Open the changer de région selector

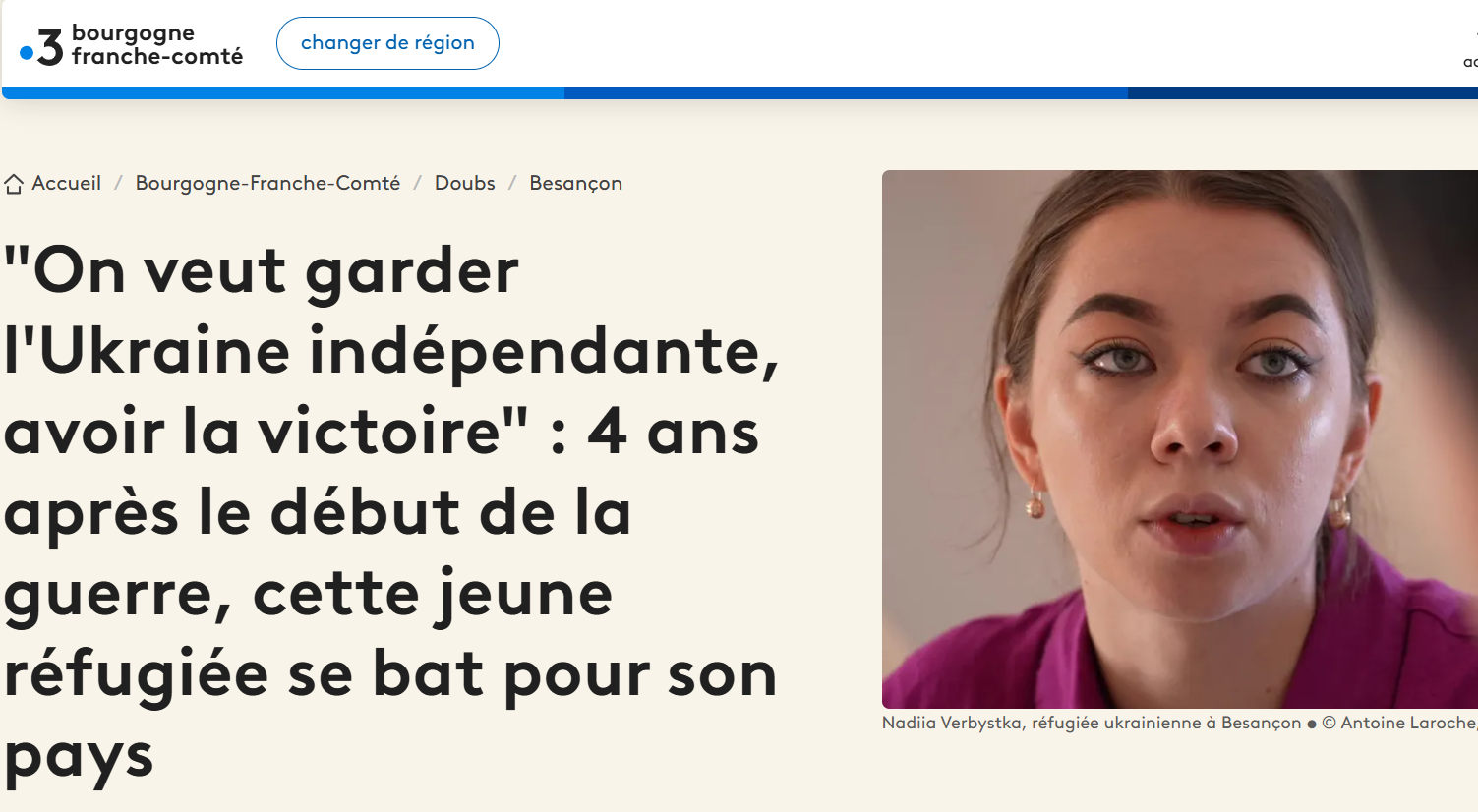(x=387, y=43)
